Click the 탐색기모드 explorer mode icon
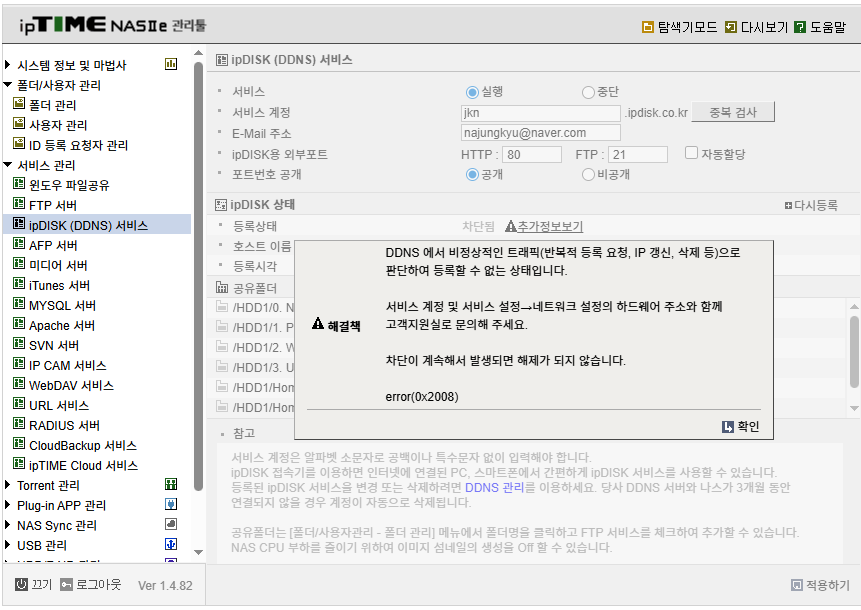Image resolution: width=861 pixels, height=610 pixels. tap(648, 27)
